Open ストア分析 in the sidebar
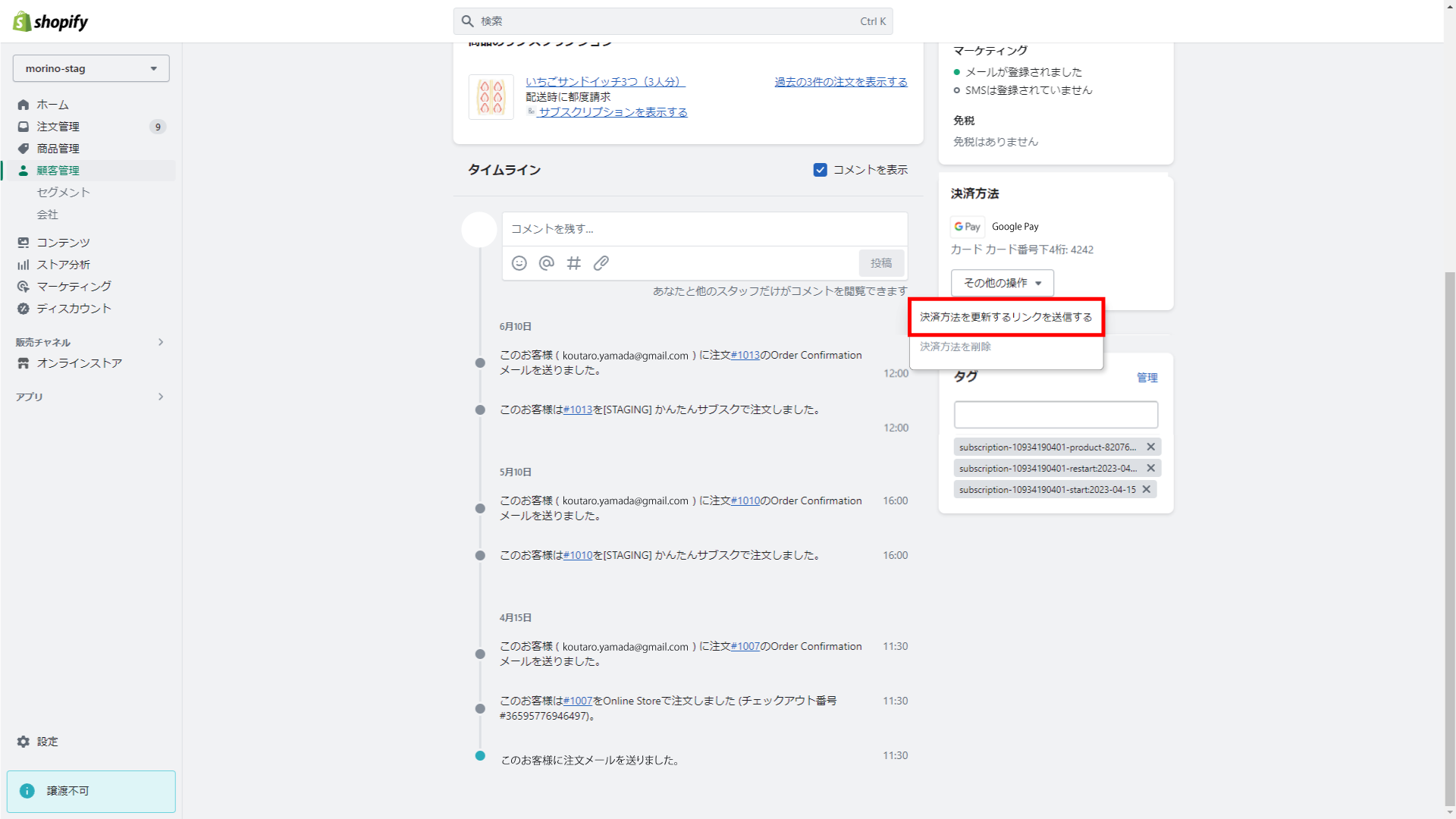The height and width of the screenshot is (819, 1456). point(64,265)
